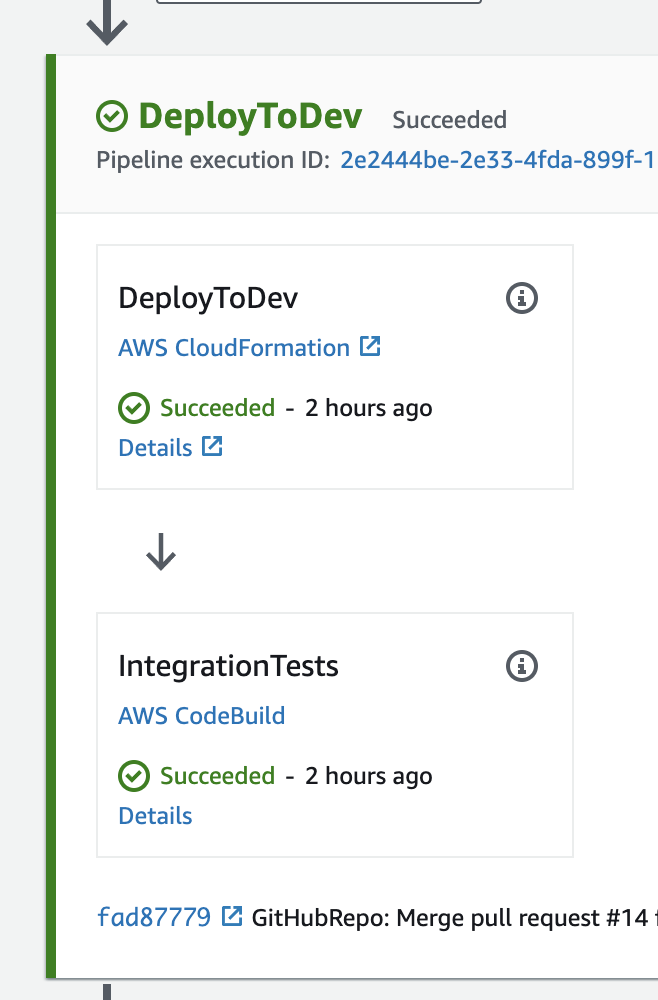Image resolution: width=658 pixels, height=1000 pixels.
Task: Click green check icon beside DeployToDev stage title
Action: (112, 117)
